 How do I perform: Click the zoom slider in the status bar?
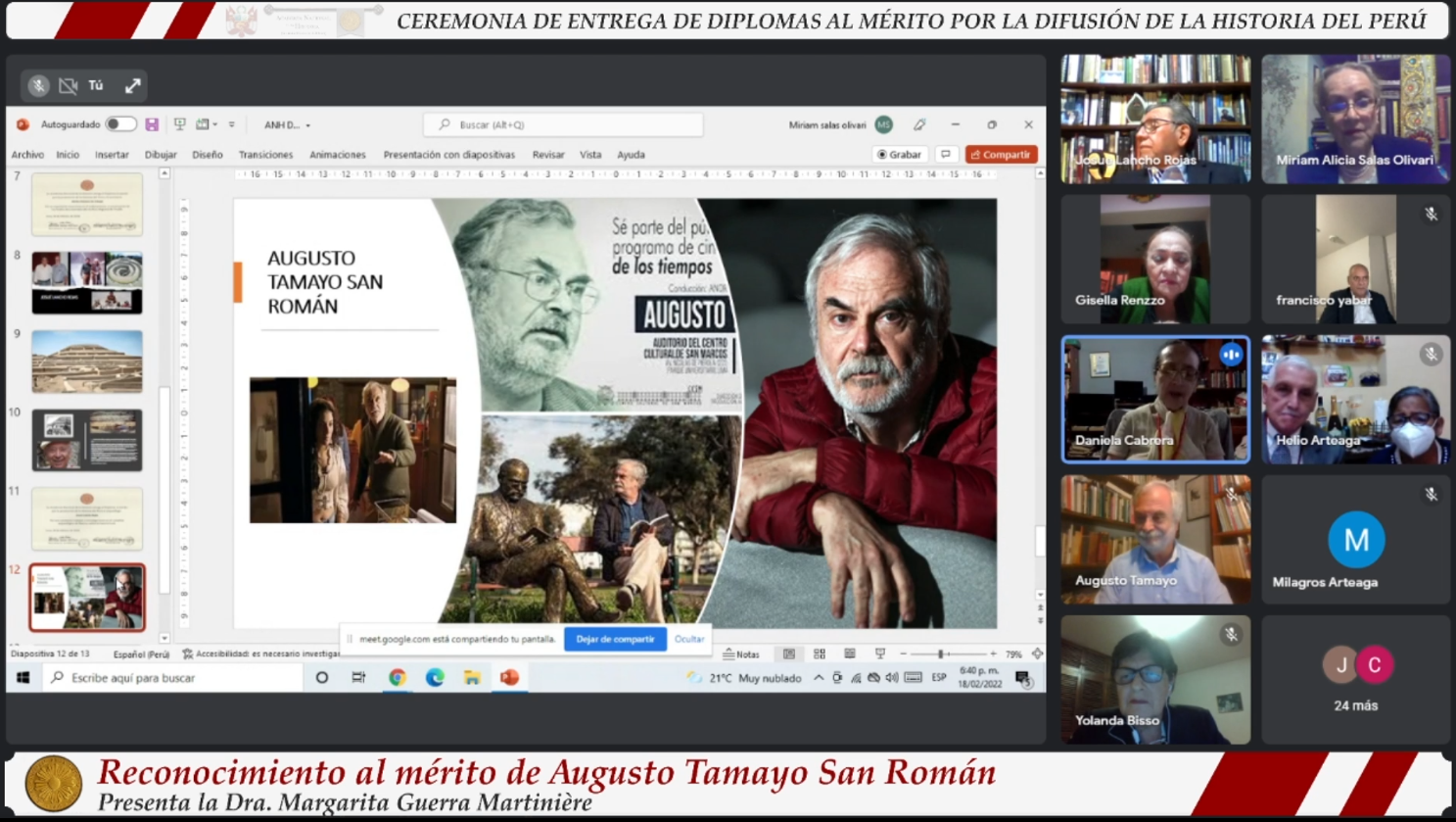pos(941,654)
